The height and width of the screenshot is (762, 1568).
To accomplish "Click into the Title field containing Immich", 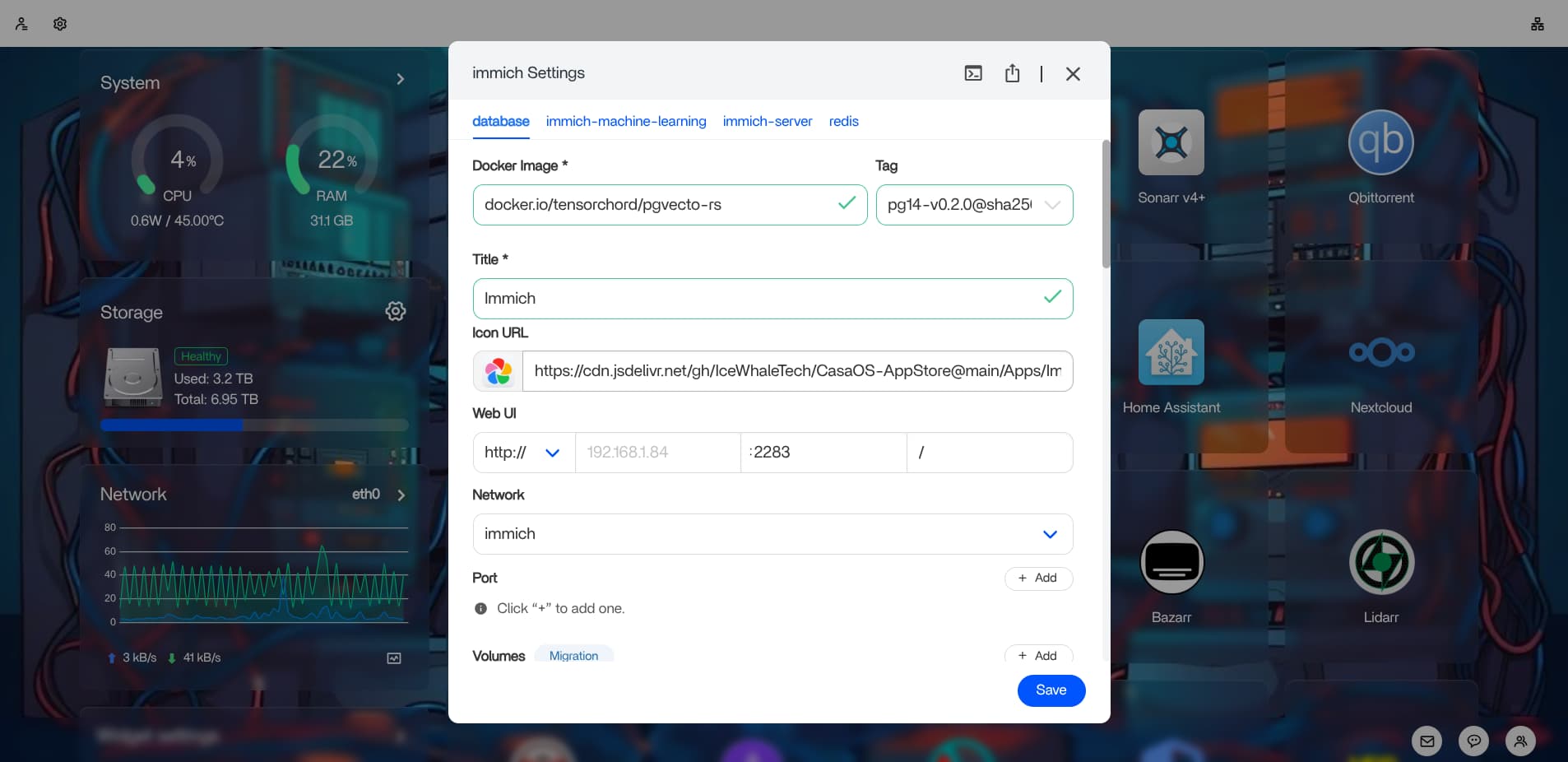I will (772, 299).
